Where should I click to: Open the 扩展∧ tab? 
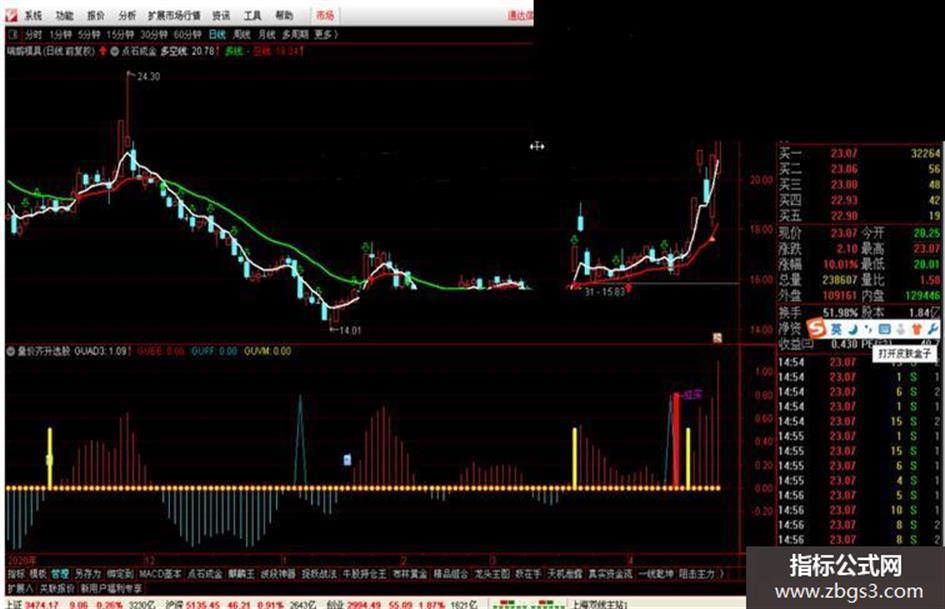20,588
